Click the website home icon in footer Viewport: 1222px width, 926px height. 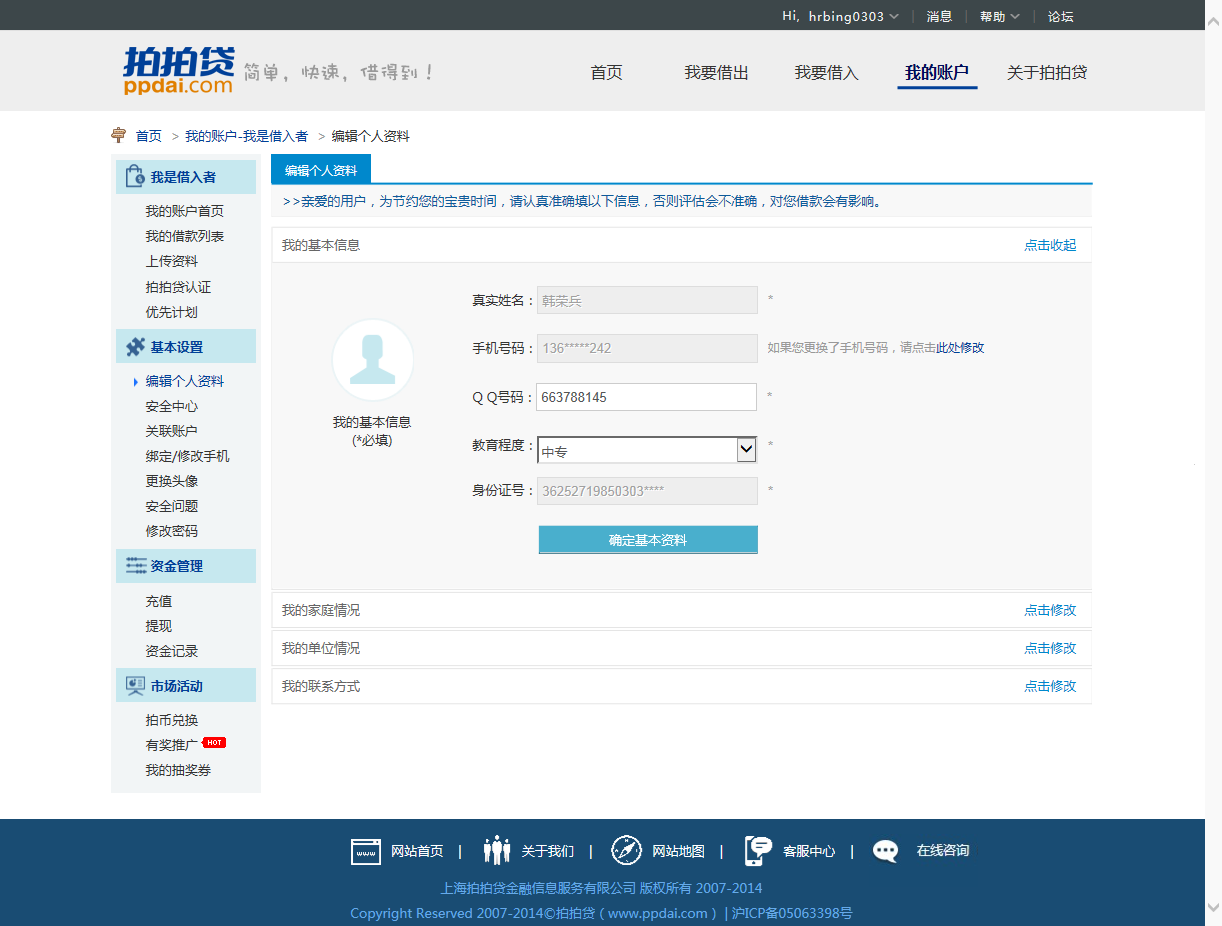point(366,851)
